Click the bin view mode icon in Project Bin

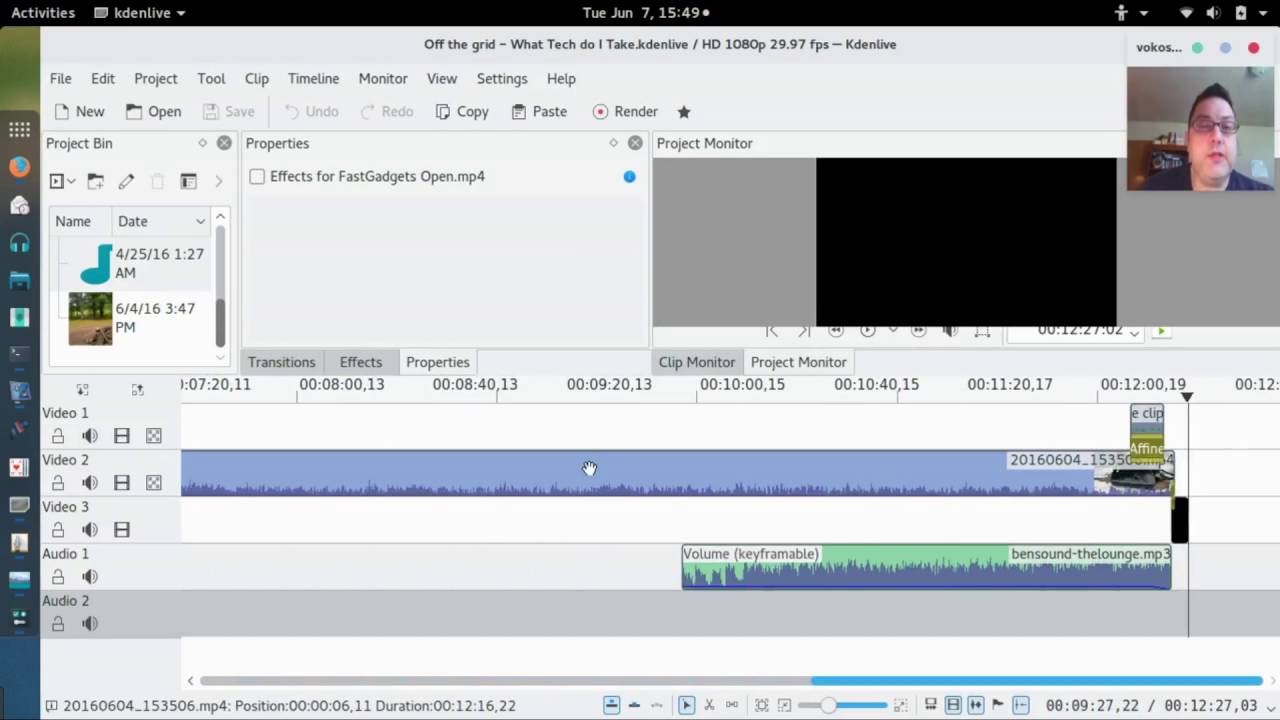click(188, 181)
